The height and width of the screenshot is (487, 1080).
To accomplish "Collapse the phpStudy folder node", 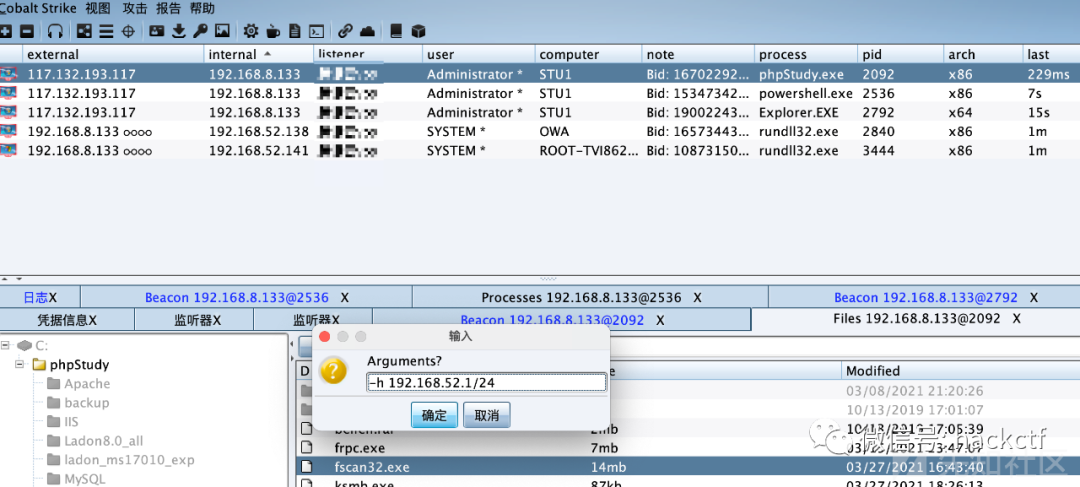I will point(20,364).
